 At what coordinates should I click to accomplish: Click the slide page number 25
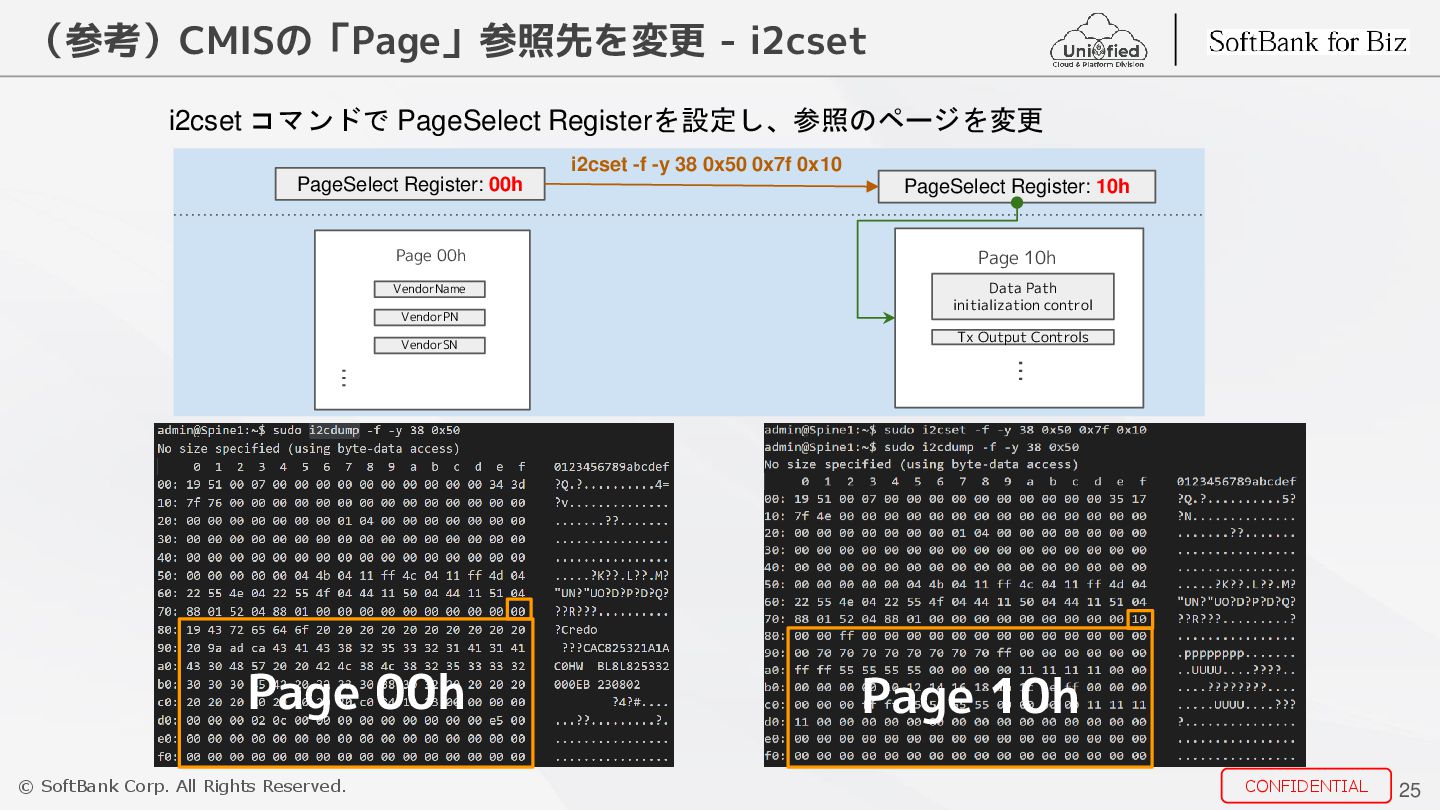click(1409, 790)
